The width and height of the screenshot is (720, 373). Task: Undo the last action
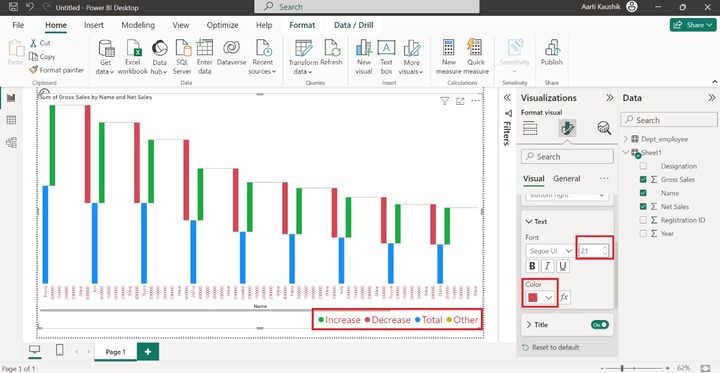[x=30, y=7]
